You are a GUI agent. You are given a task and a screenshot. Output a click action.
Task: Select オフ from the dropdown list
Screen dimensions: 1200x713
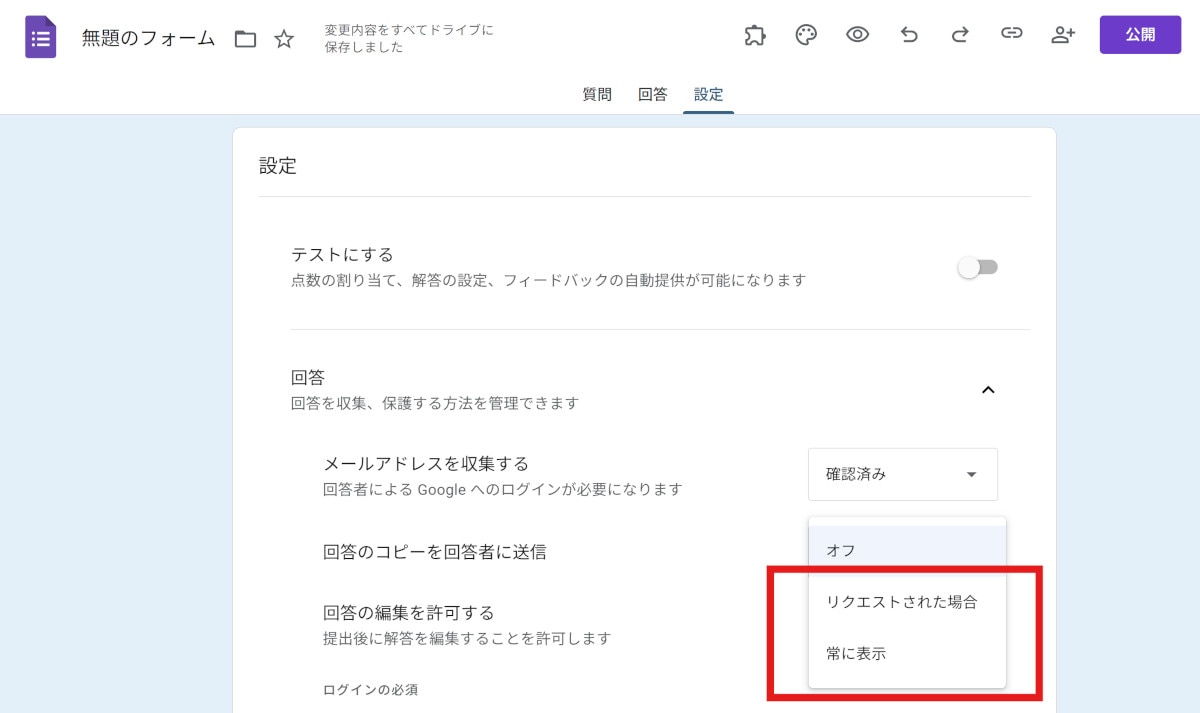(x=839, y=549)
